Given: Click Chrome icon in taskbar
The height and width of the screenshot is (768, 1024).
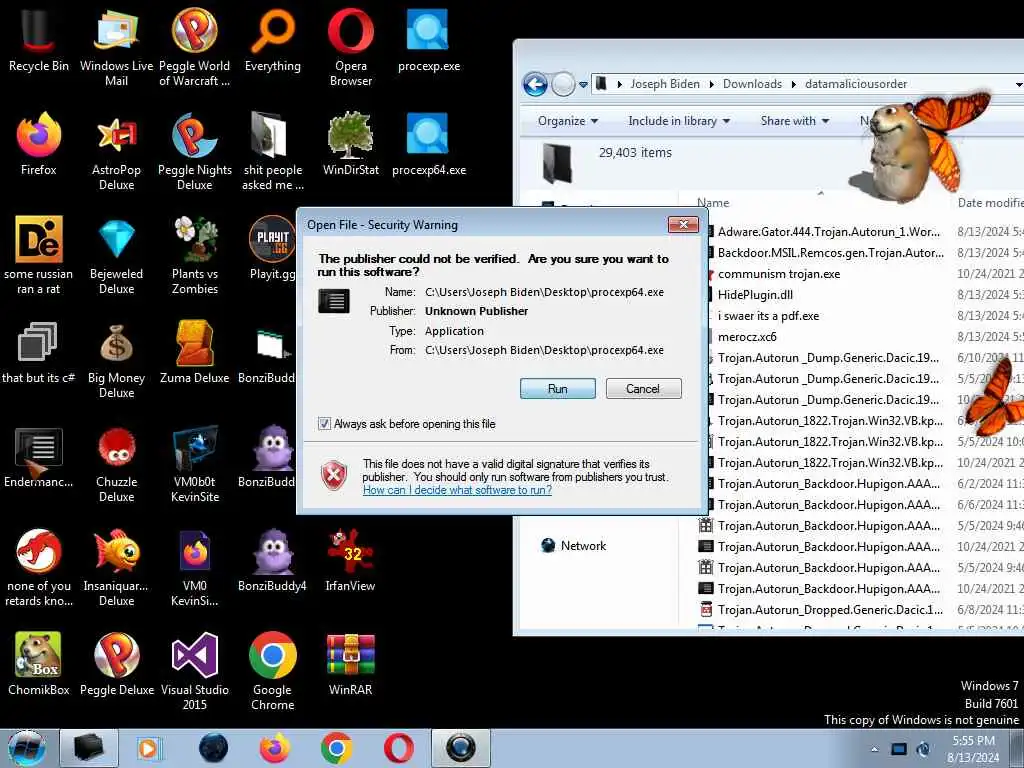Looking at the screenshot, I should click(x=337, y=748).
